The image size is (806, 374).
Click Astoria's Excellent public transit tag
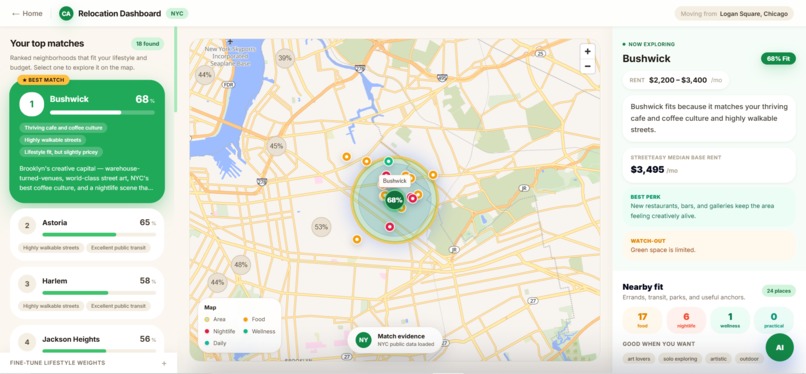click(118, 248)
